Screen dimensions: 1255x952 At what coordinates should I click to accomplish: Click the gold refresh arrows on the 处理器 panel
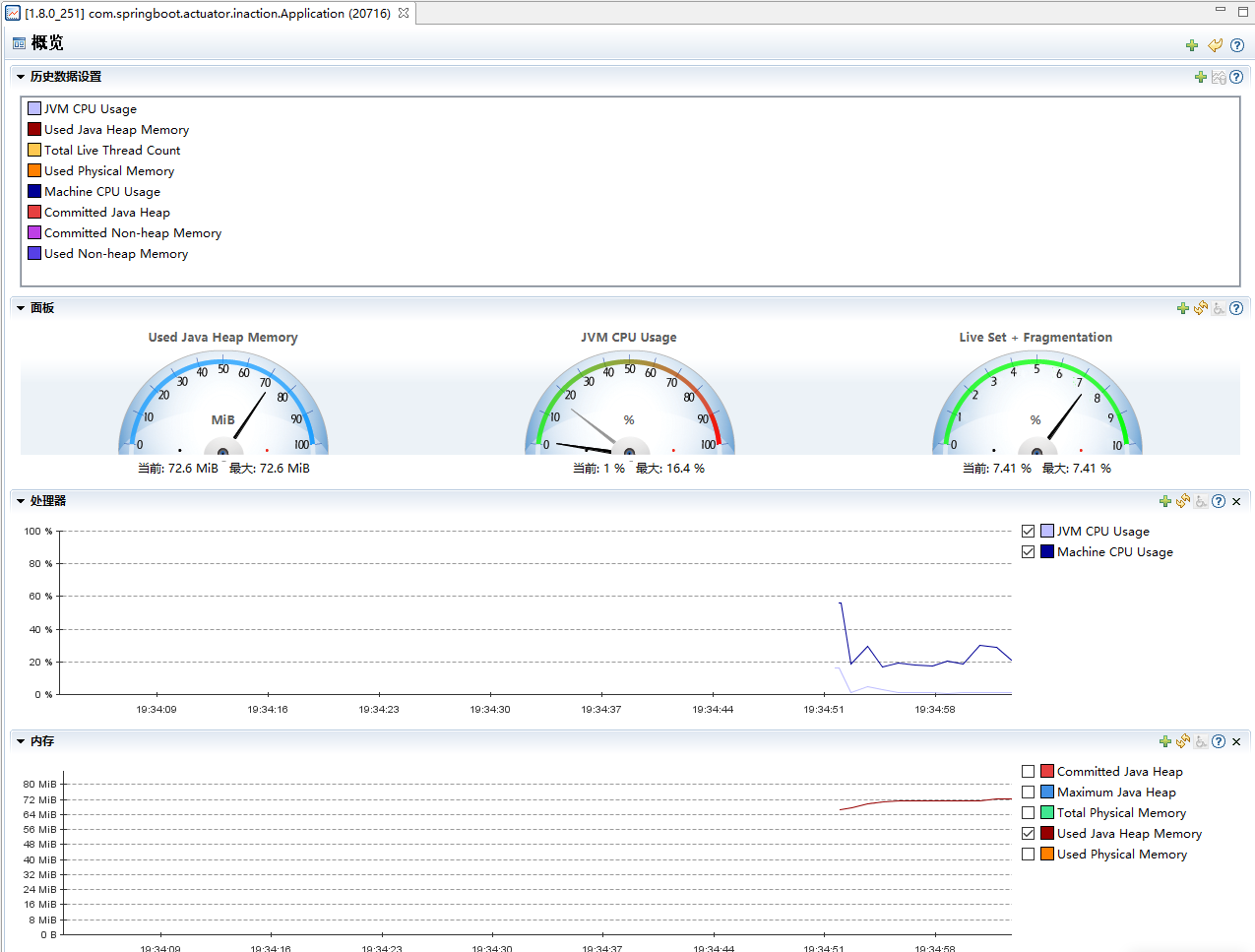(1183, 501)
